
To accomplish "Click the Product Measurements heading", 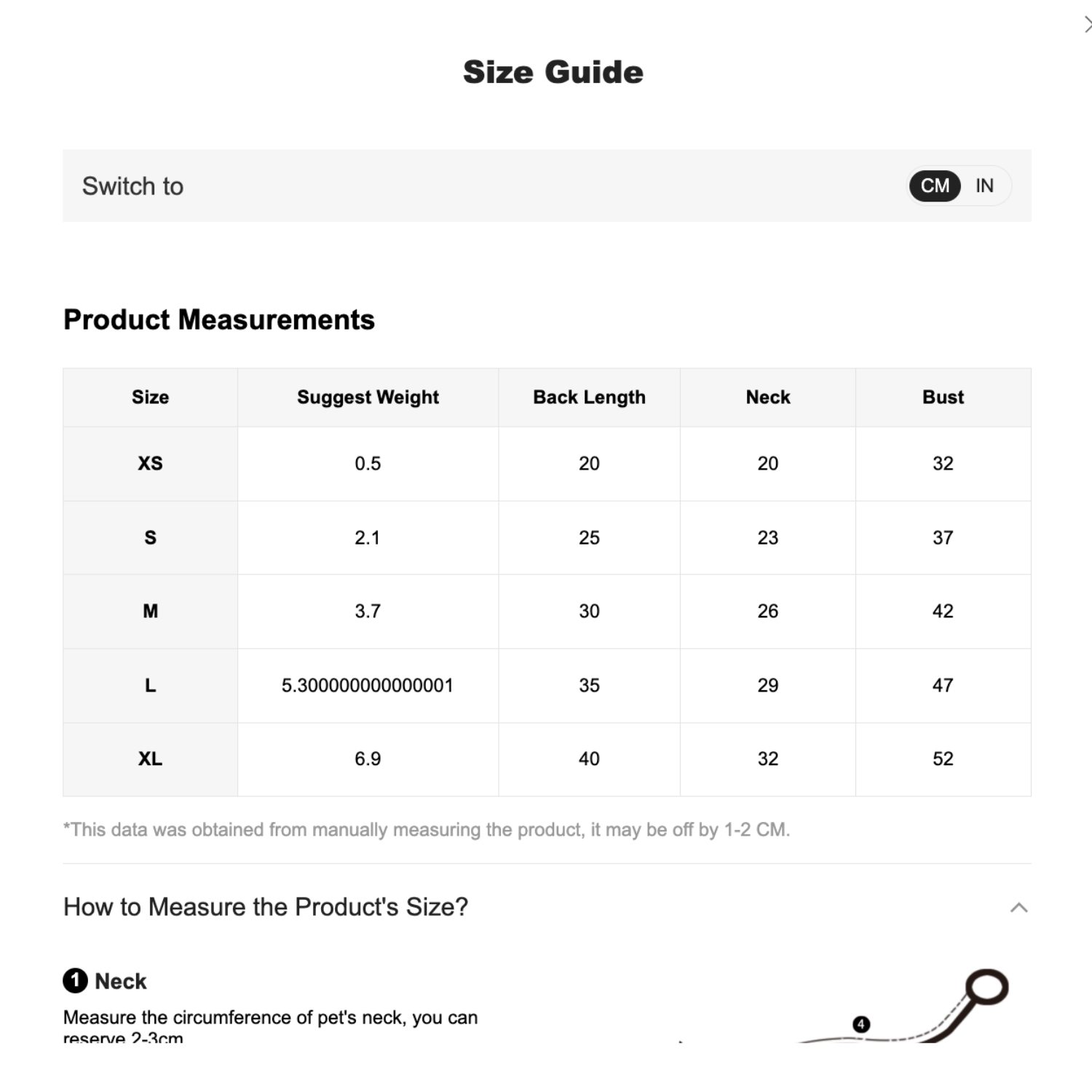I will point(219,320).
